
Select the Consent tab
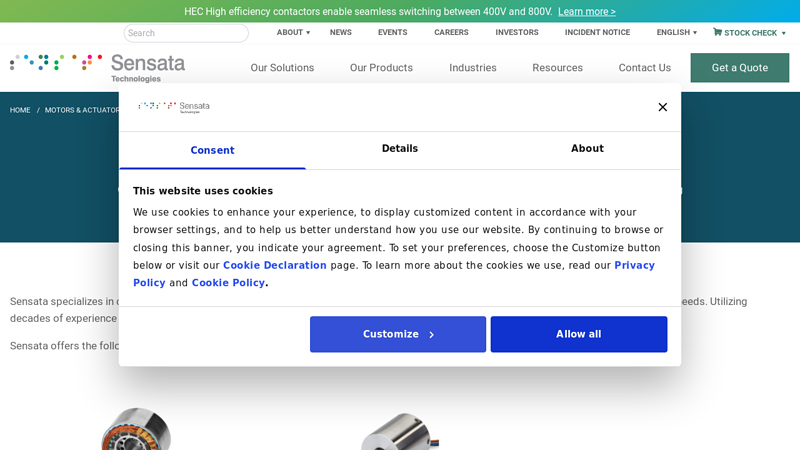click(212, 150)
